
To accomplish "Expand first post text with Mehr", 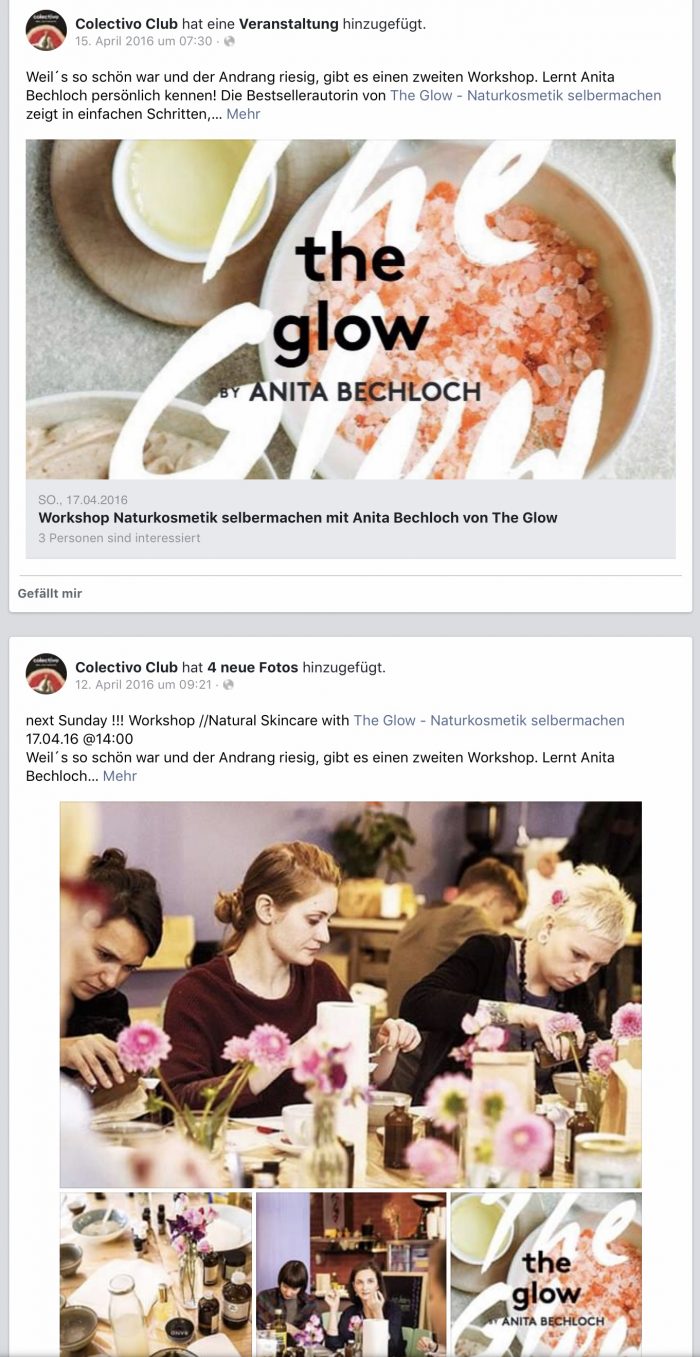I will 243,114.
